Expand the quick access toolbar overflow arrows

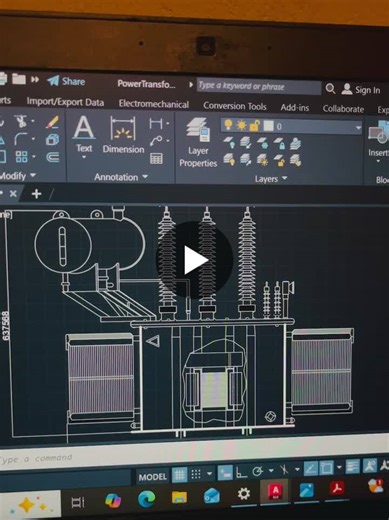point(35,80)
